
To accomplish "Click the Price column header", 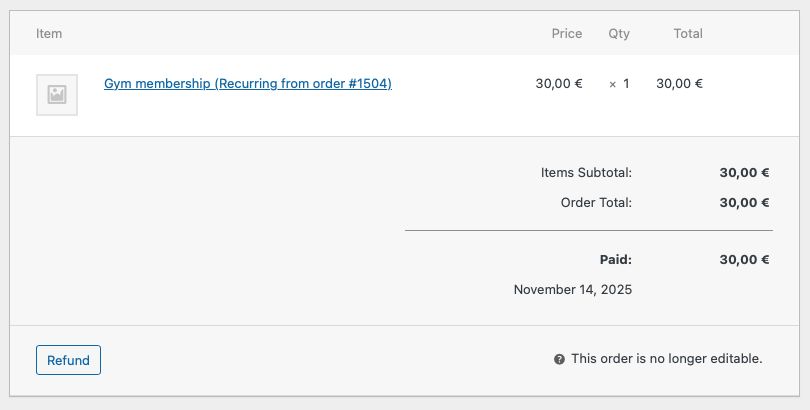I will click(566, 33).
